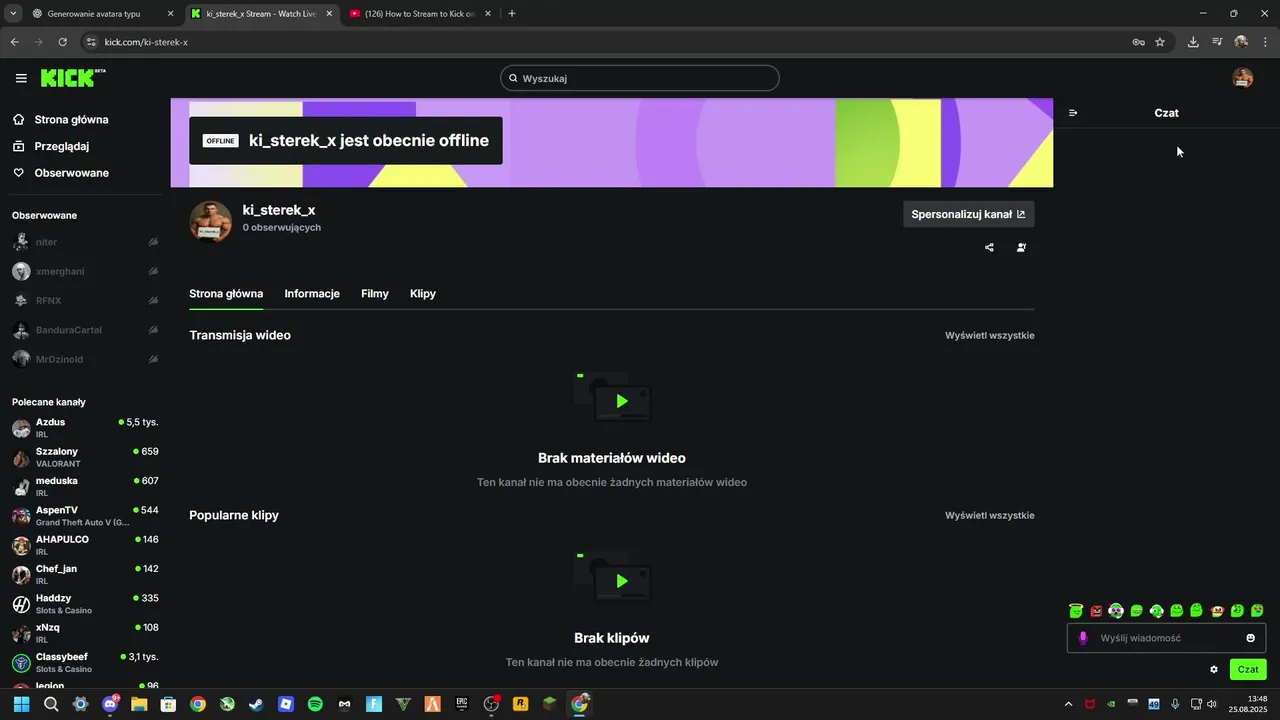The height and width of the screenshot is (720, 1280).
Task: Open recommended channel Szzalony
Action: click(x=85, y=457)
